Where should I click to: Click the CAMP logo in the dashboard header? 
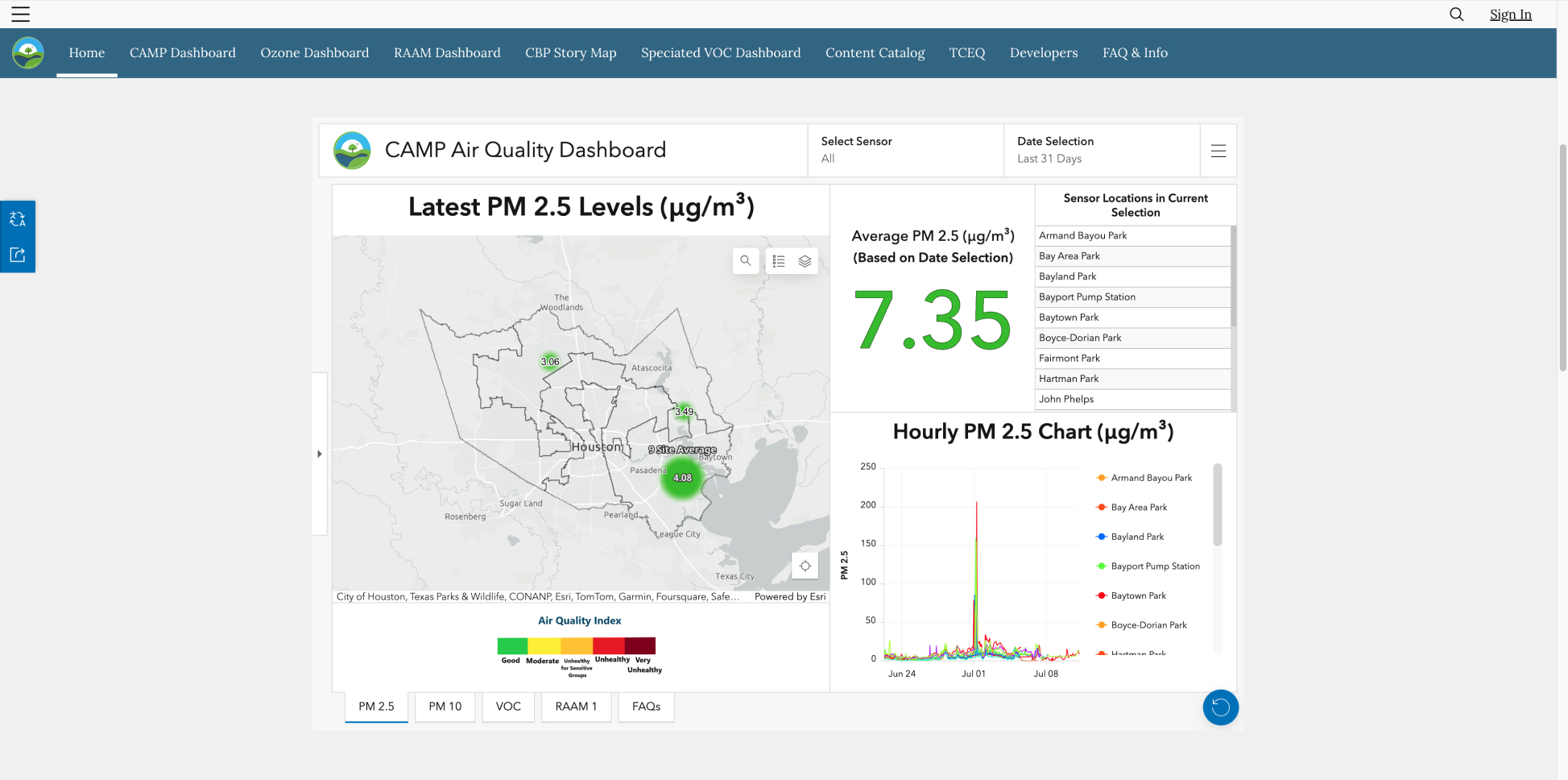(351, 150)
